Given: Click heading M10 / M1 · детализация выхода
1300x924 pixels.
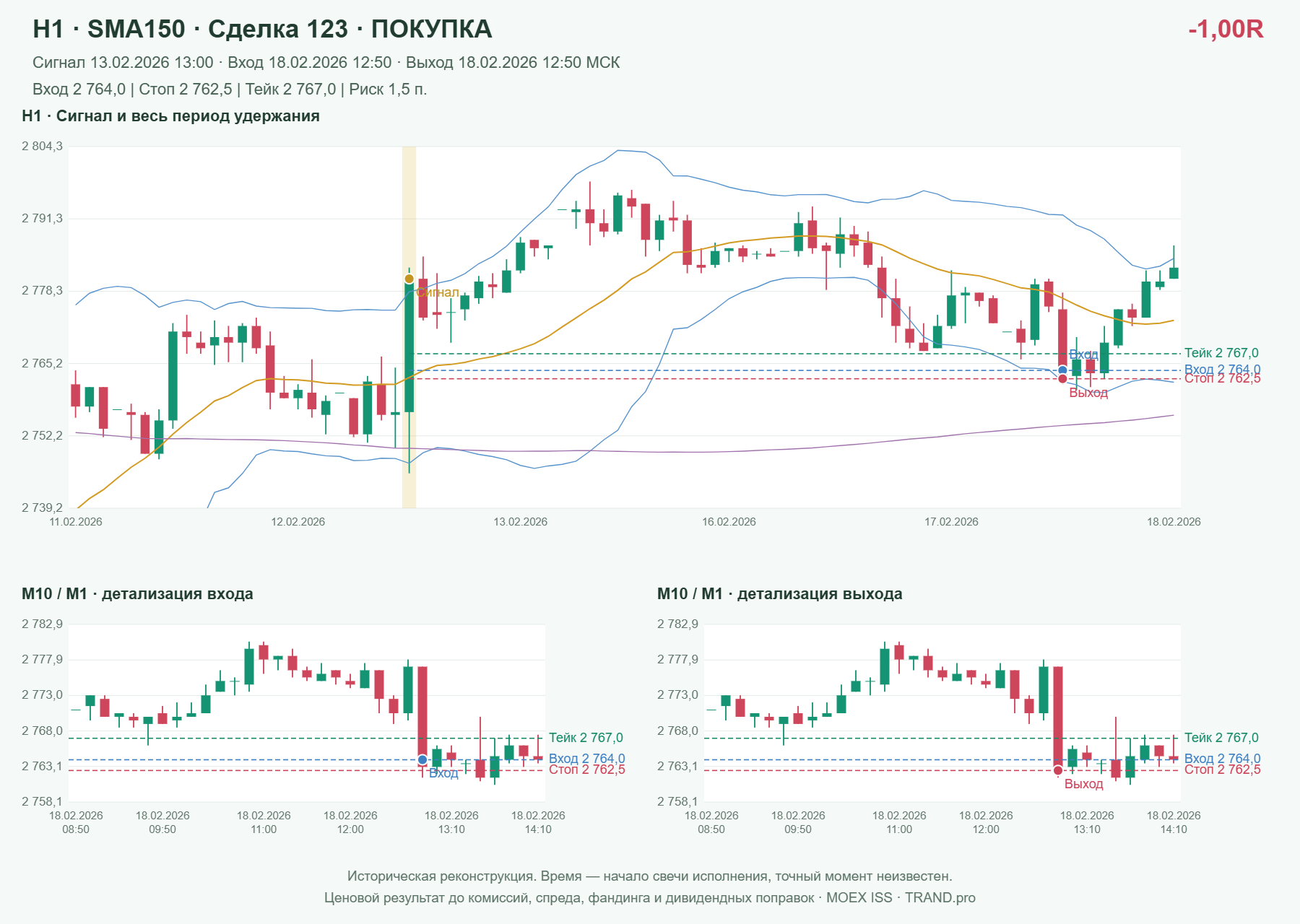Looking at the screenshot, I should point(779,594).
